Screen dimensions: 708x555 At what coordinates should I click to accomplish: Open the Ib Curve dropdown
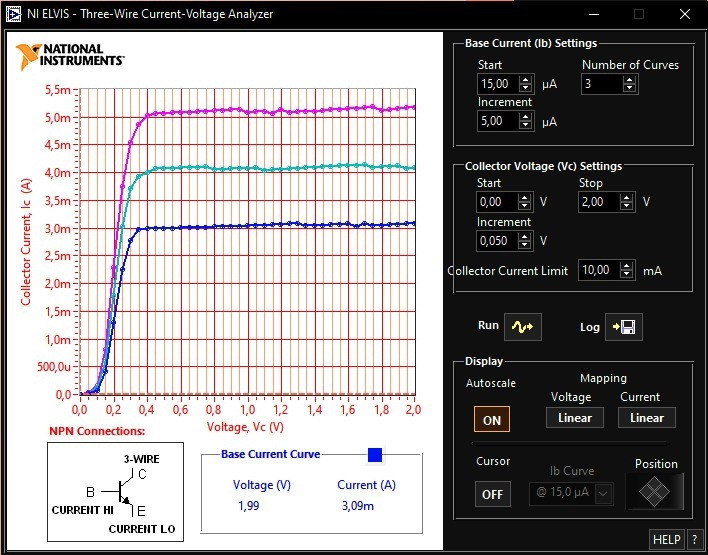[x=571, y=492]
